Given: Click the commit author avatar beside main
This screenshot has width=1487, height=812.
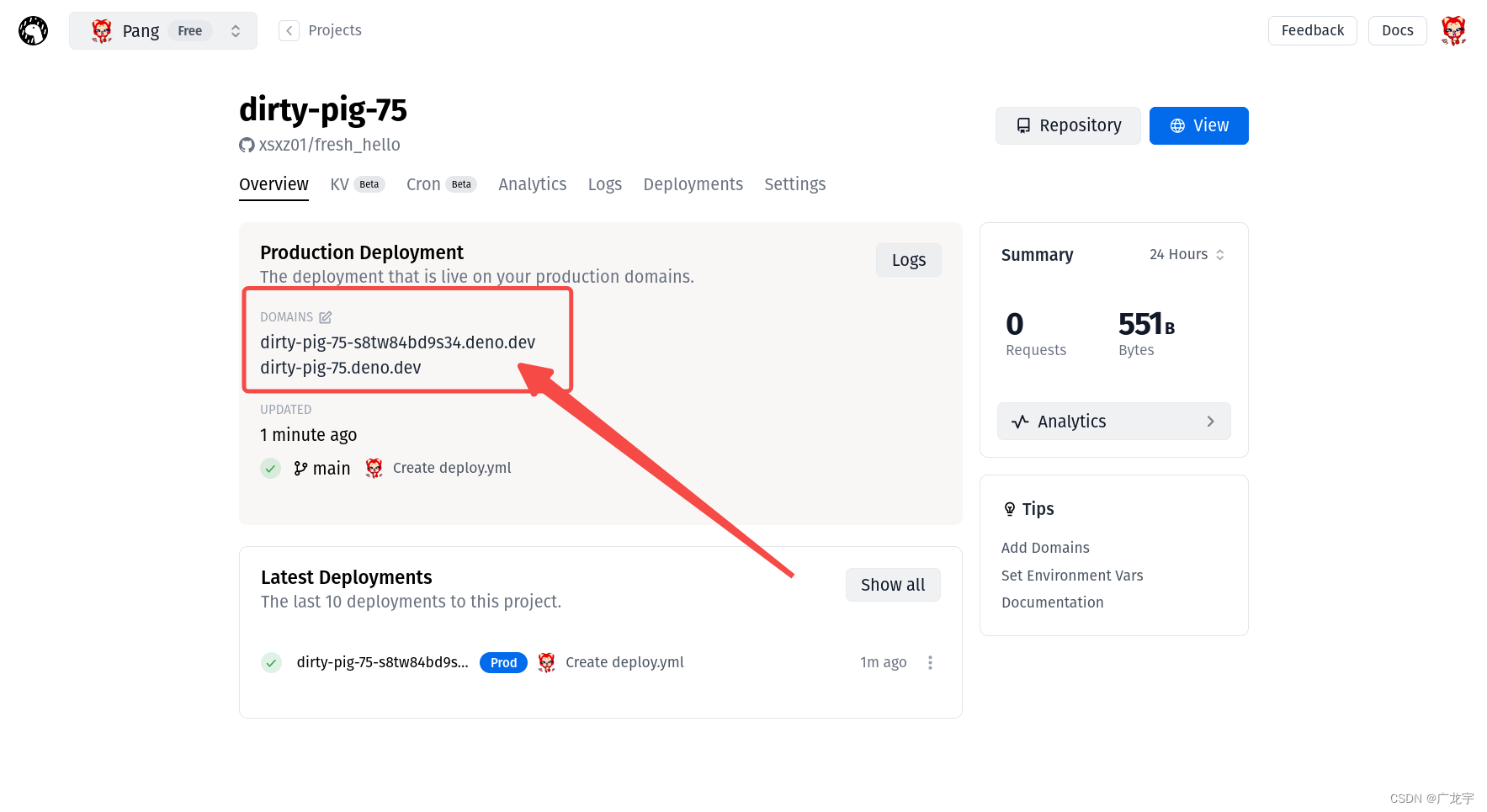Looking at the screenshot, I should 374,468.
